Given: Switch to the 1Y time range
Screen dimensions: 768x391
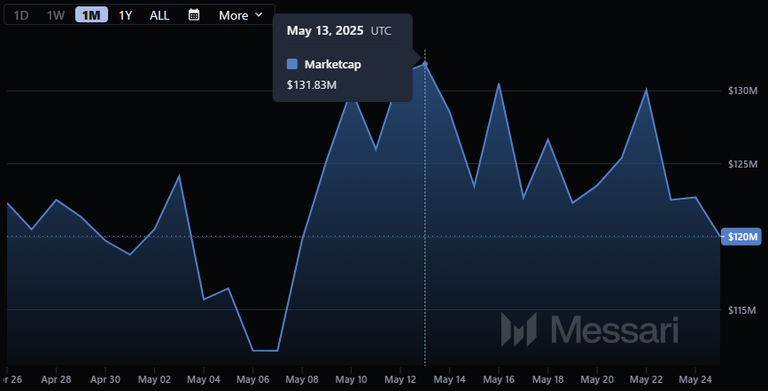Looking at the screenshot, I should 125,15.
